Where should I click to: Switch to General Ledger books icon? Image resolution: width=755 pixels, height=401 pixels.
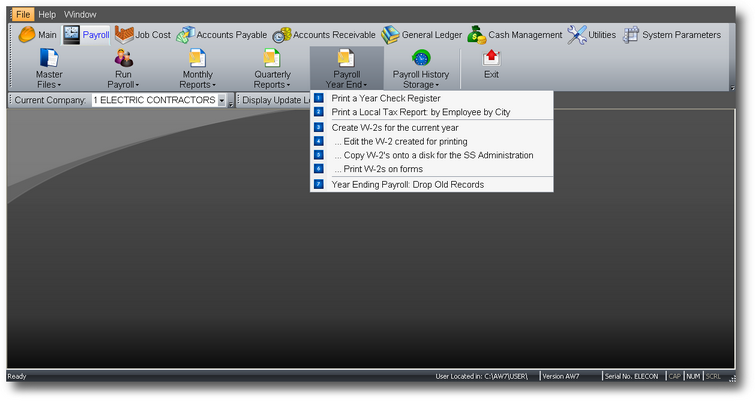[391, 35]
